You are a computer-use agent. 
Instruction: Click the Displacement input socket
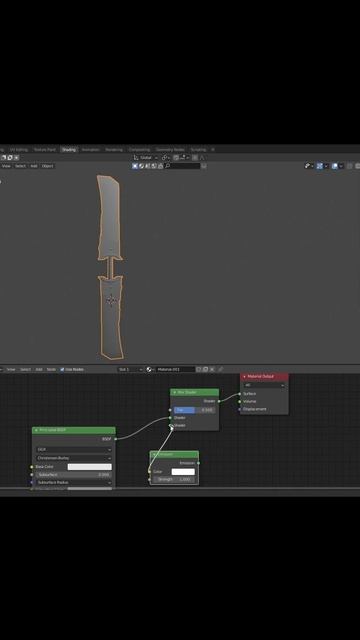point(240,409)
